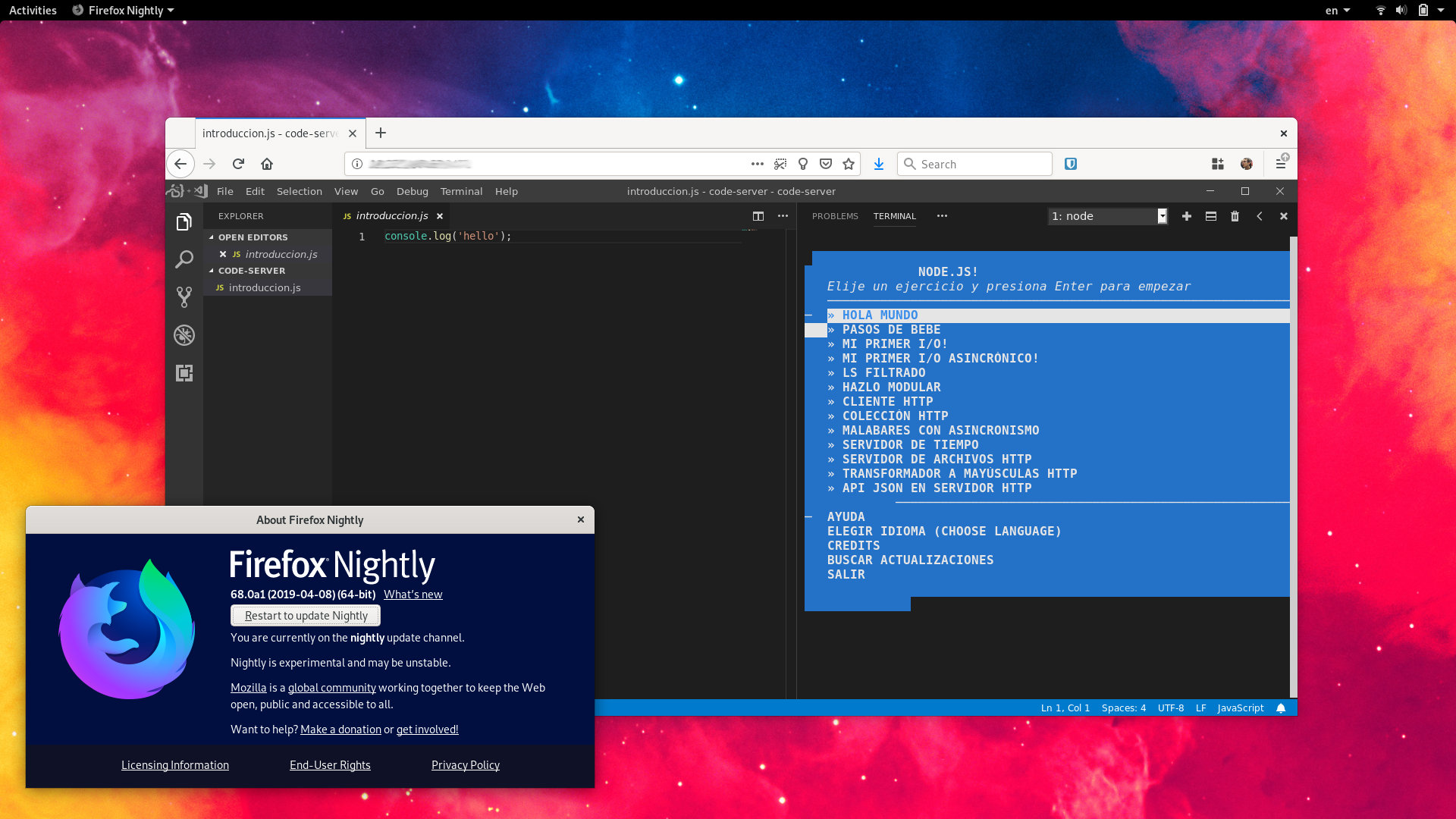Open the Extensions view icon
The height and width of the screenshot is (819, 1456).
(184, 373)
